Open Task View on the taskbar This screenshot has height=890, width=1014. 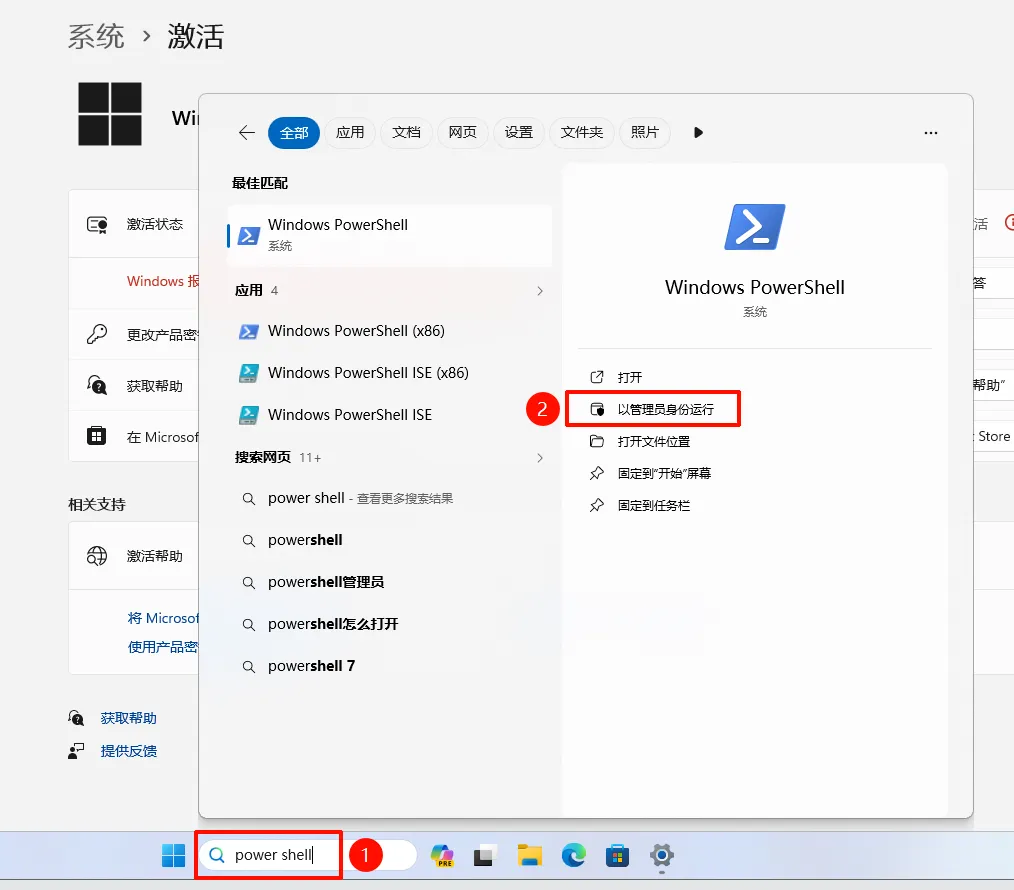(484, 855)
